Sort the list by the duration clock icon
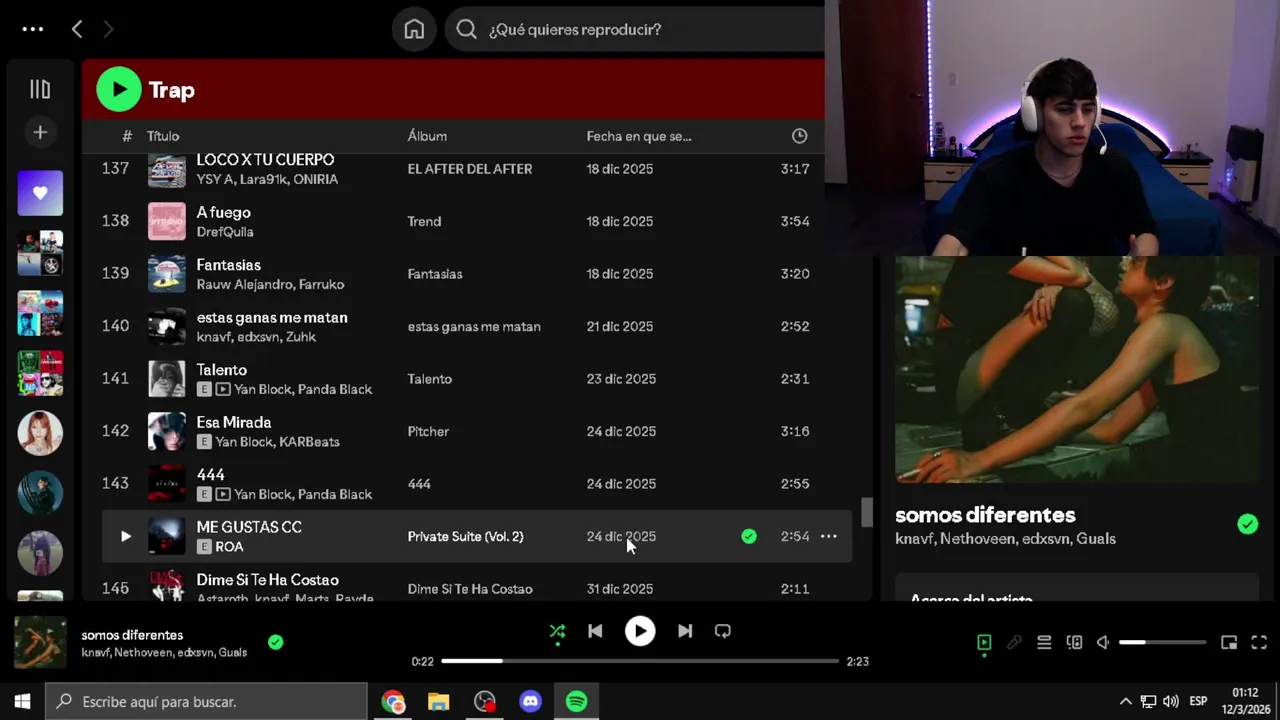1280x720 pixels. [x=799, y=136]
